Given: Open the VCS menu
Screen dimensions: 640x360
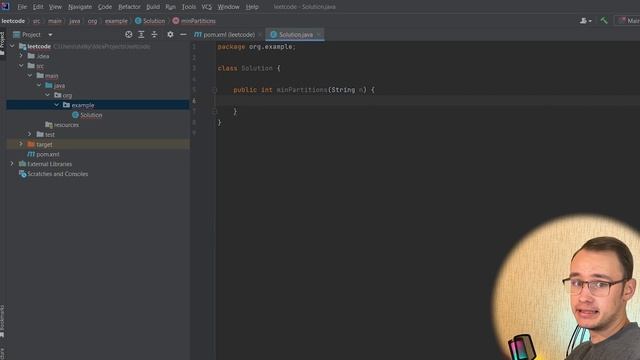Looking at the screenshot, I should coord(207,7).
